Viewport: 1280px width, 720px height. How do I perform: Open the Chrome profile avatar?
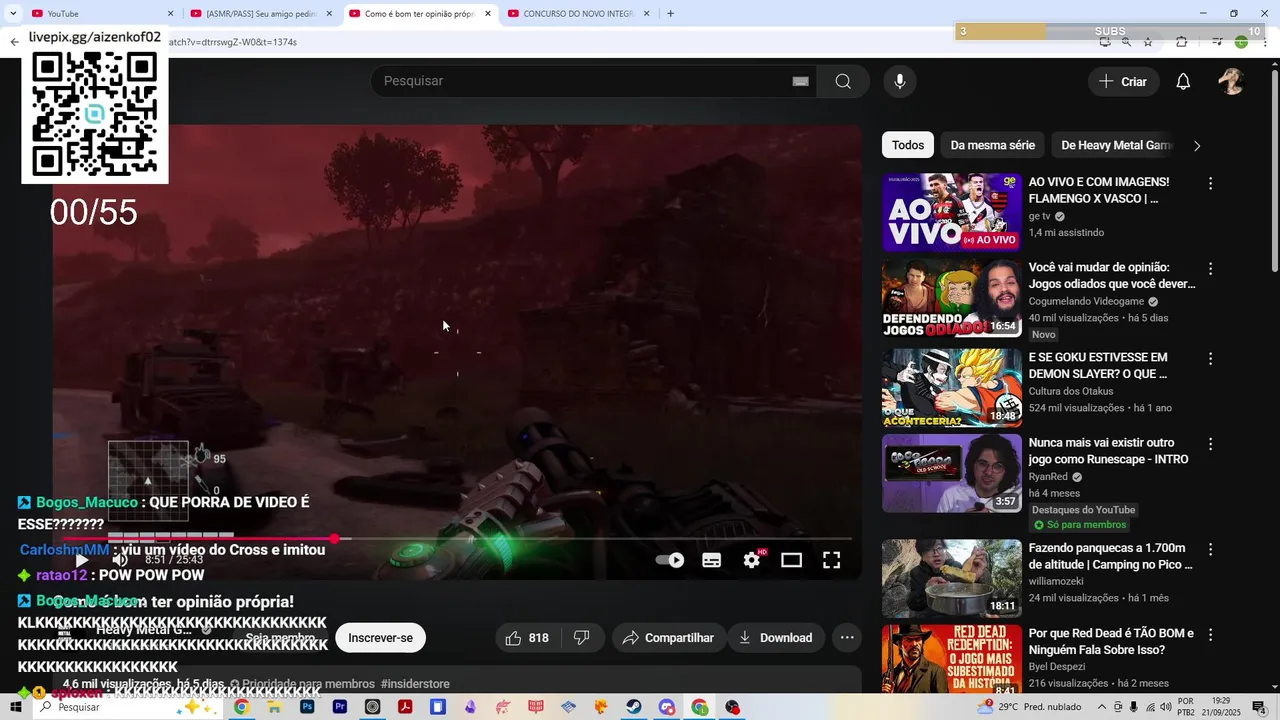coord(1241,42)
